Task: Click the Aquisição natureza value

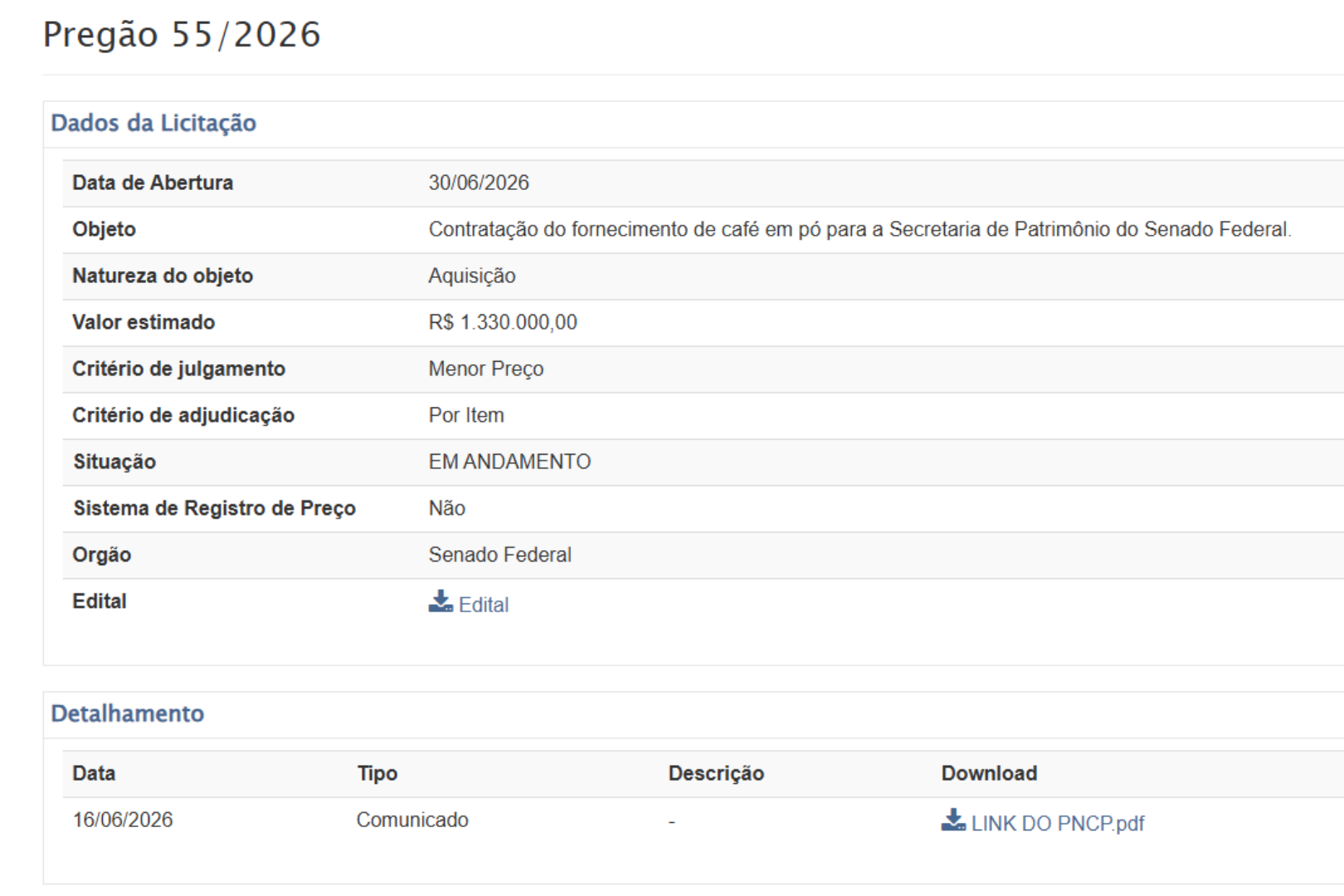Action: pos(472,275)
